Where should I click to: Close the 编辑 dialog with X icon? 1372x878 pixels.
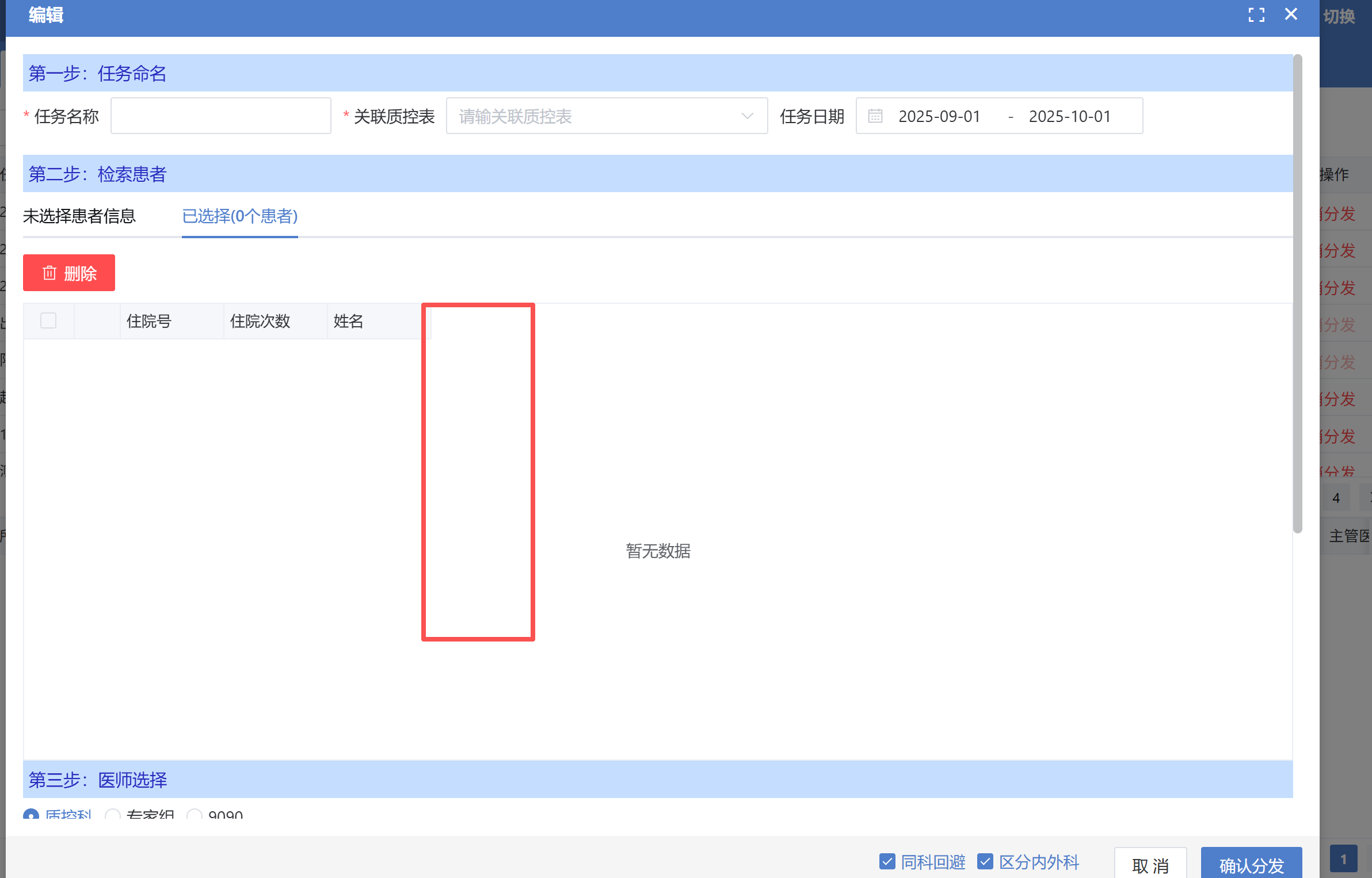[x=1291, y=14]
